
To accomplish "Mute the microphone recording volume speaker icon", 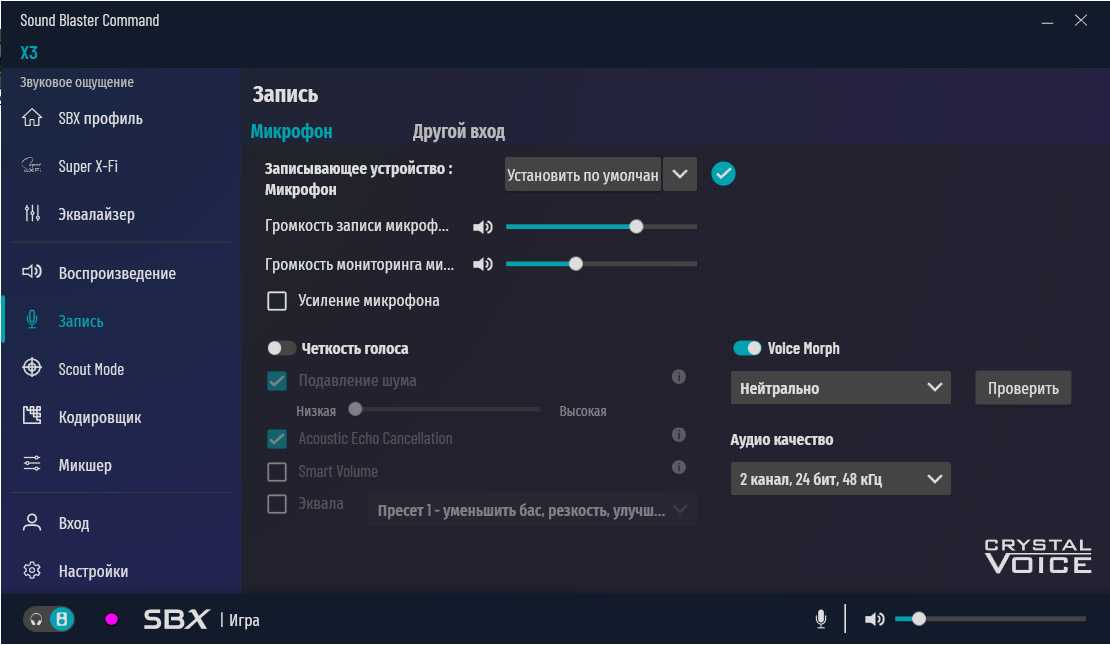I will [483, 227].
